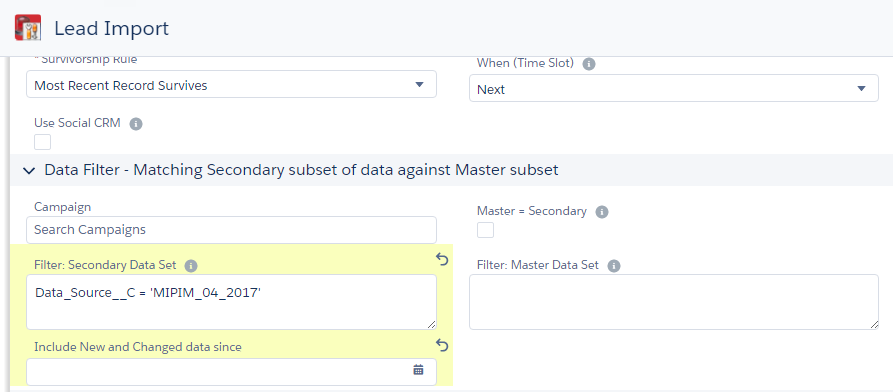Image resolution: width=893 pixels, height=392 pixels.
Task: Show info for Filter: Master Data Set
Action: pyautogui.click(x=613, y=266)
